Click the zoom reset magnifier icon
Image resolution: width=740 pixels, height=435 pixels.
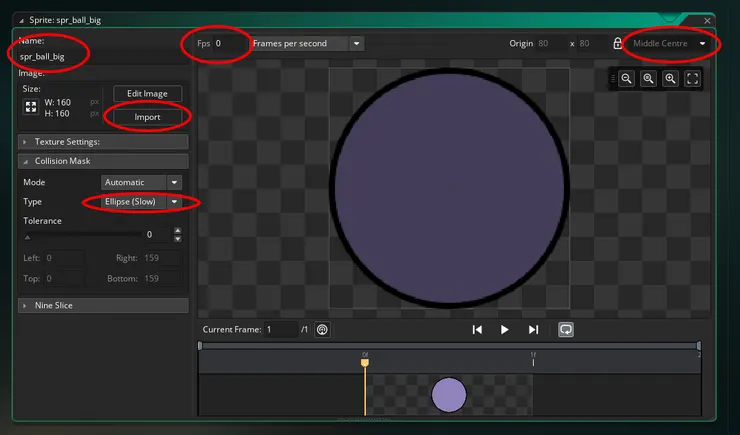648,79
